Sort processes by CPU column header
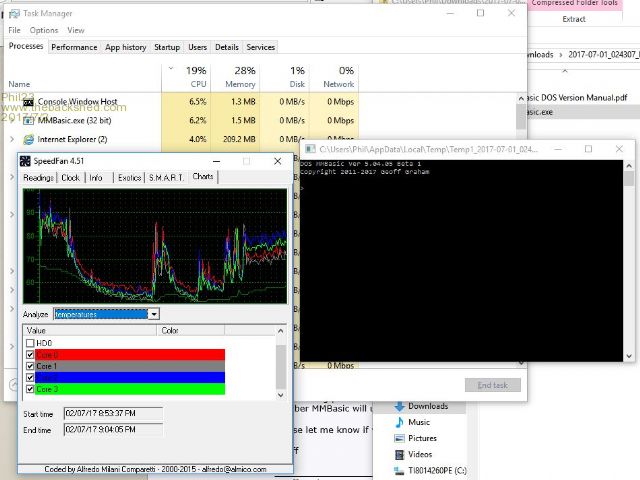The image size is (640, 480). tap(196, 77)
